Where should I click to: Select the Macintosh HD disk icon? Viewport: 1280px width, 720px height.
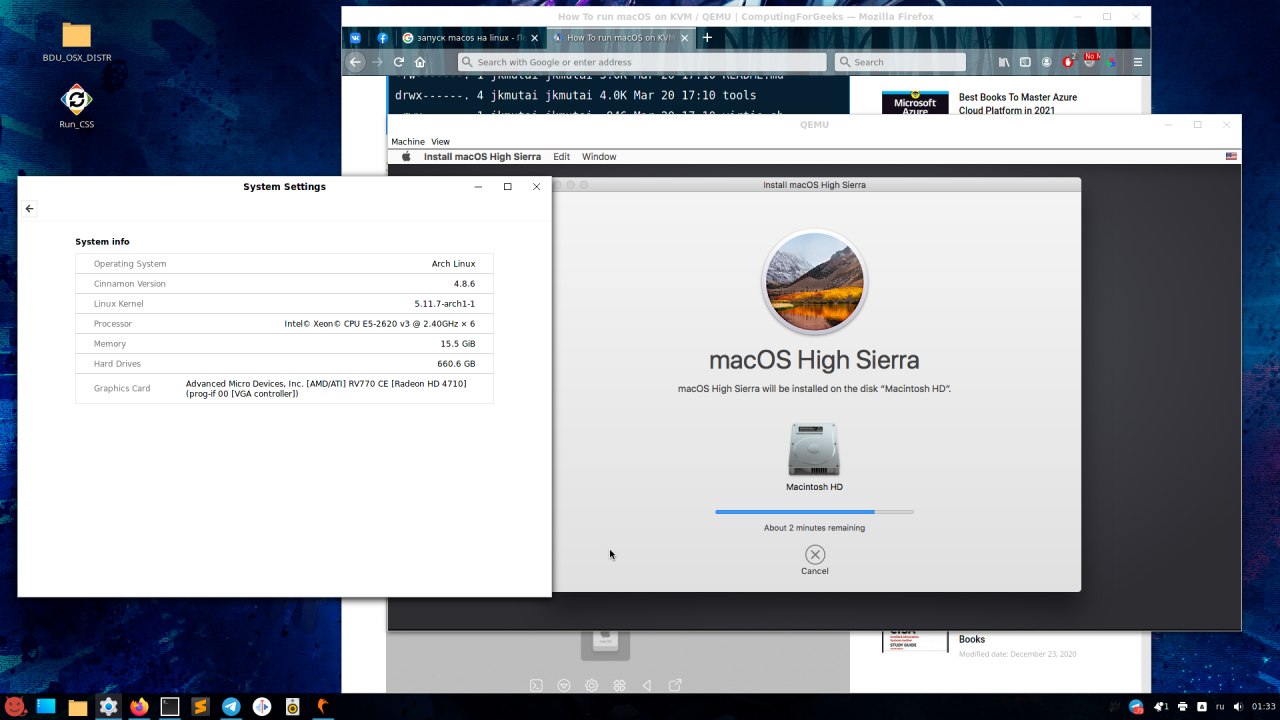[x=814, y=450]
